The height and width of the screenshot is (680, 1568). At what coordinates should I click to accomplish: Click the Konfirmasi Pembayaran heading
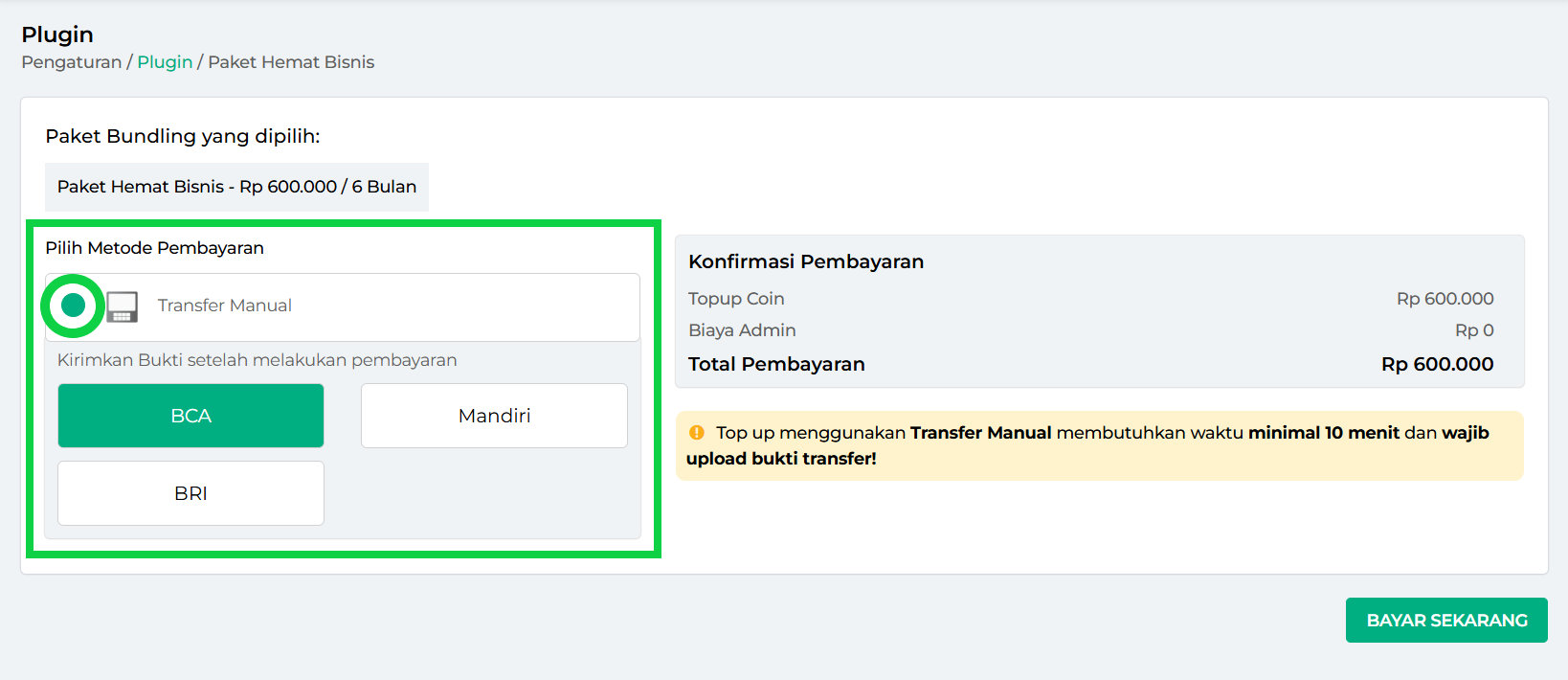[806, 261]
